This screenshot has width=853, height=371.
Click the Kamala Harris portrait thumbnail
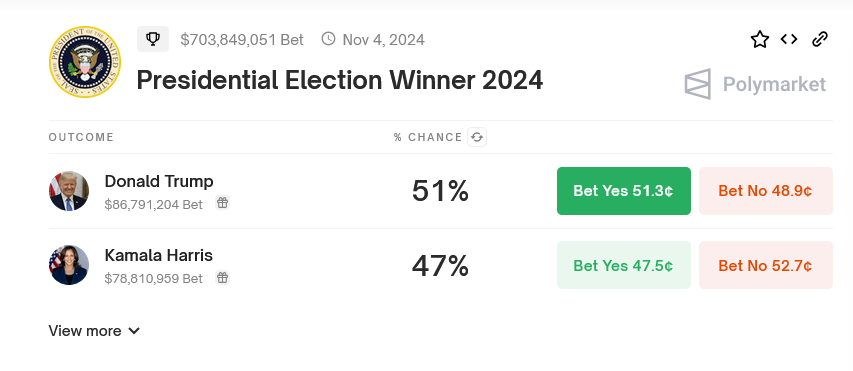[69, 265]
